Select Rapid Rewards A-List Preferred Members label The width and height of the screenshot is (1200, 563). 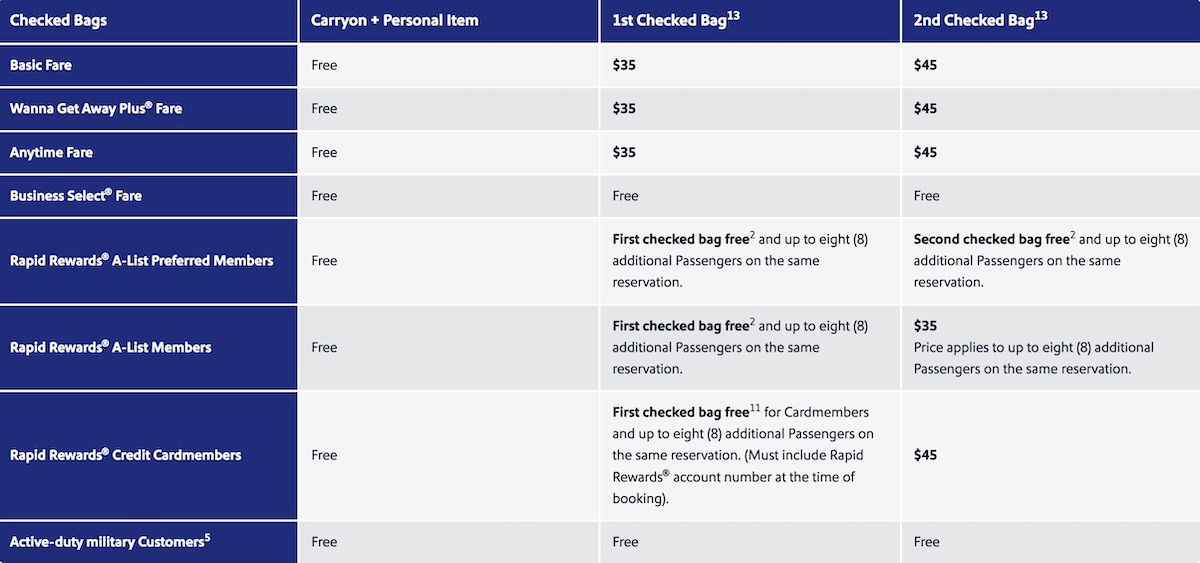(141, 260)
